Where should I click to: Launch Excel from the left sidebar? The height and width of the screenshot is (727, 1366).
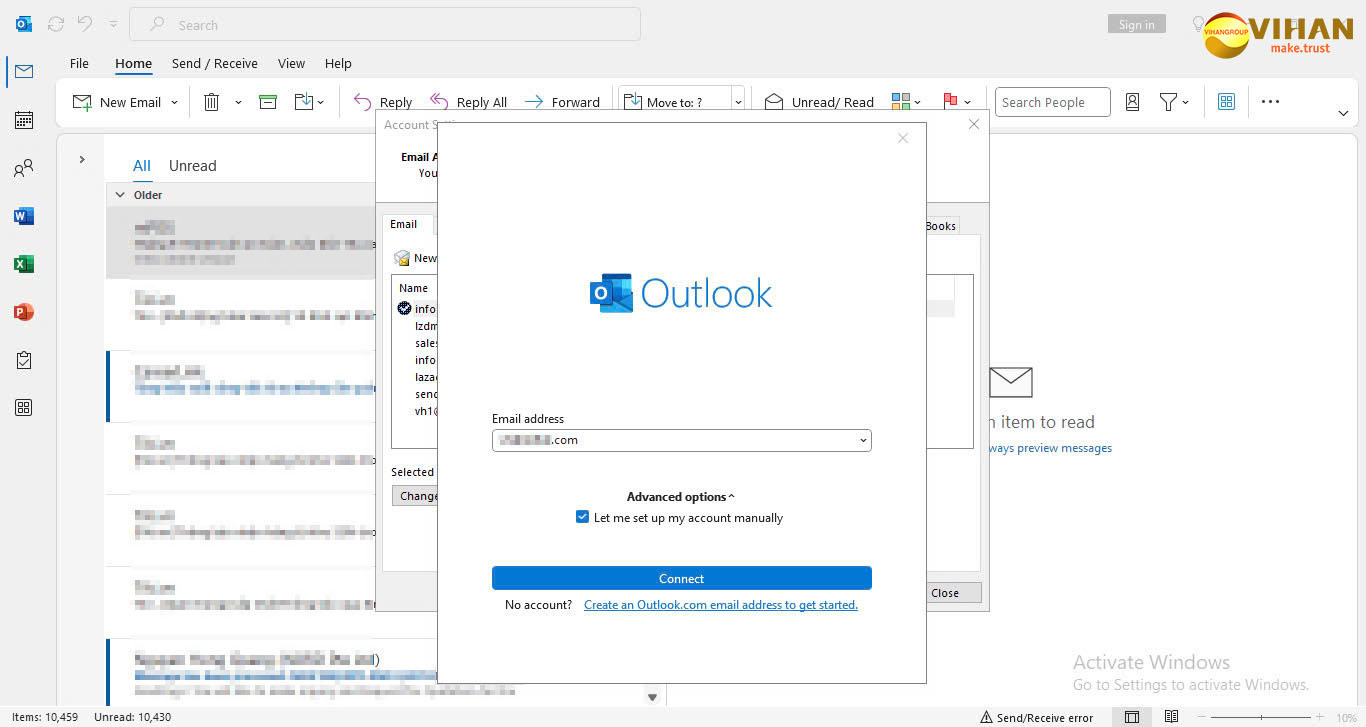click(24, 264)
